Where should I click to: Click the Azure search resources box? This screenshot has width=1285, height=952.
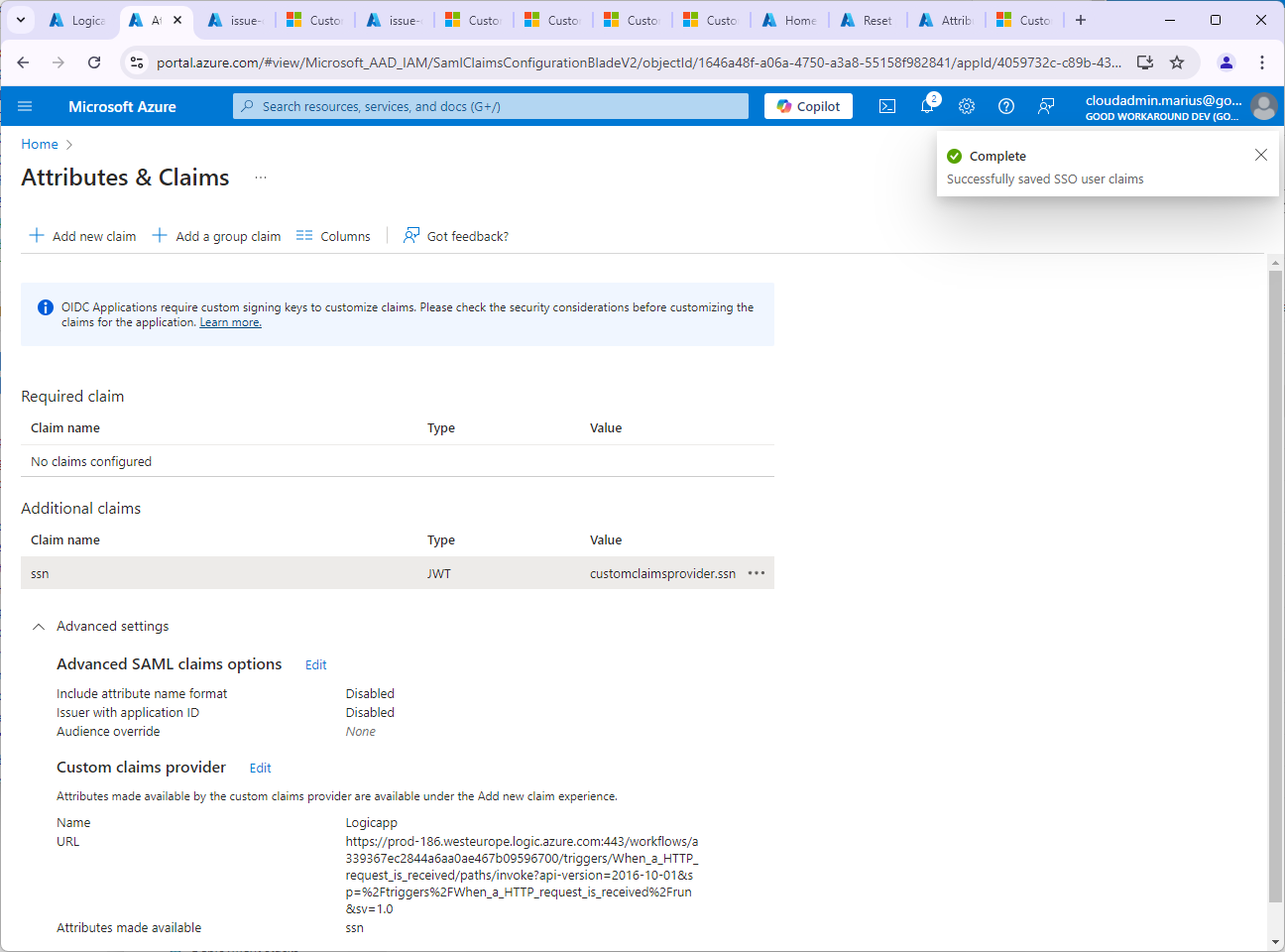point(491,106)
